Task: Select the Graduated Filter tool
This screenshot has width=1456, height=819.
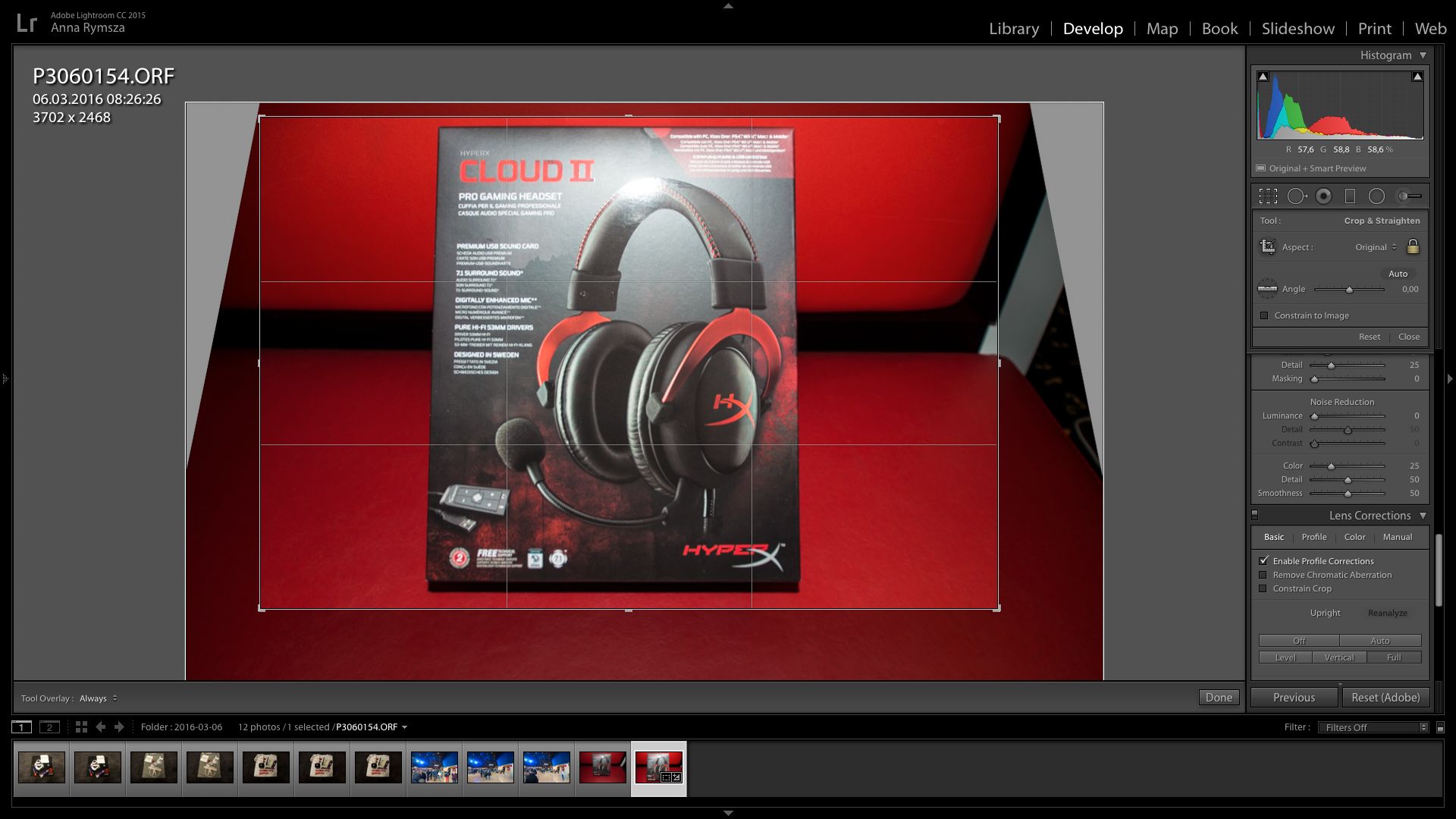Action: pos(1350,196)
